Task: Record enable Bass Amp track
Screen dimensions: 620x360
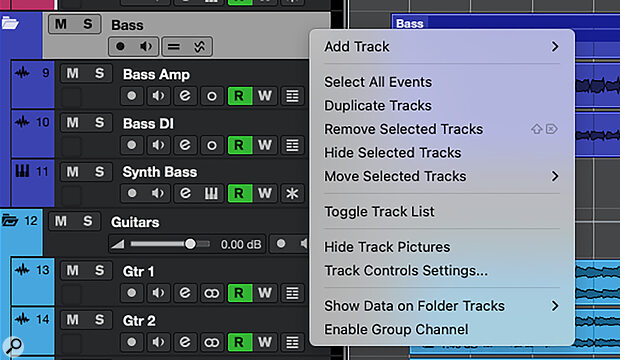Action: click(x=132, y=96)
